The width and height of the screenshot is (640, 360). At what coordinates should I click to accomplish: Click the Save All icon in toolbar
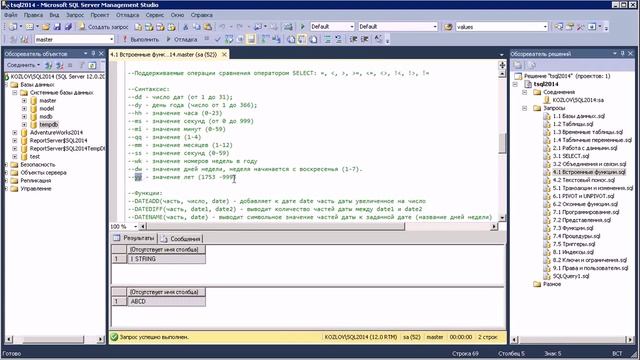pyautogui.click(x=68, y=27)
